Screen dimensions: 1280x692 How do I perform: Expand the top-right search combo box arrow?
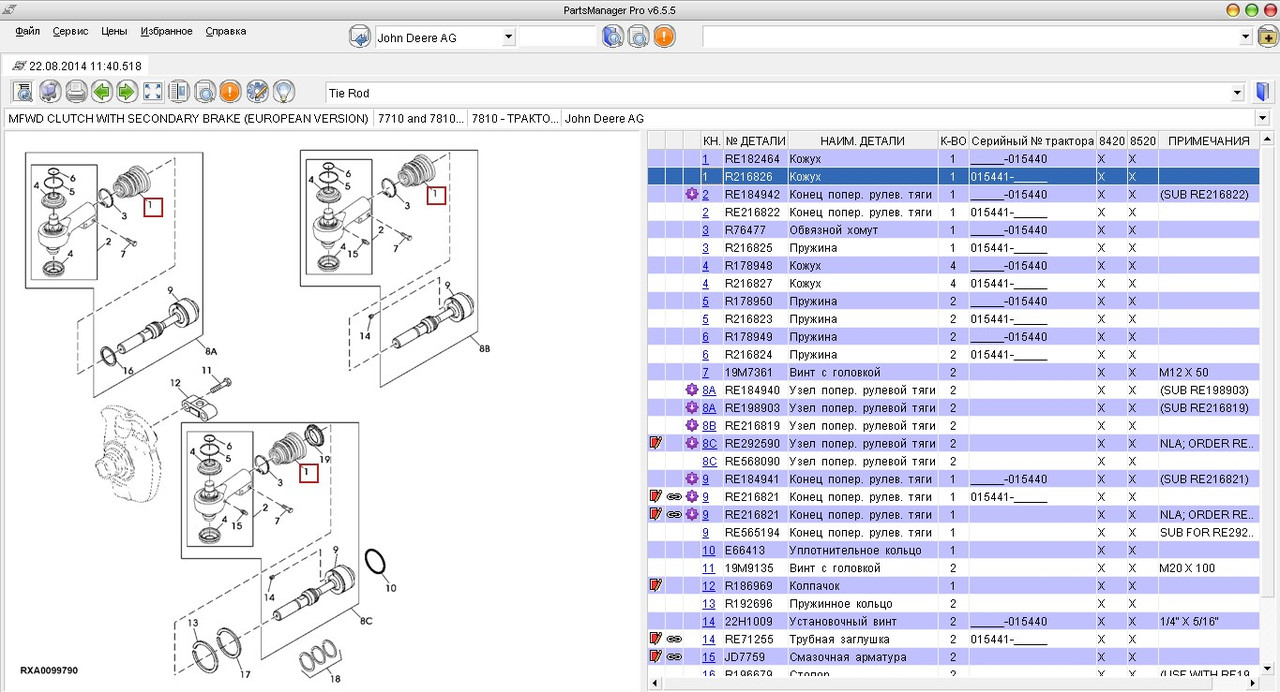(1246, 37)
